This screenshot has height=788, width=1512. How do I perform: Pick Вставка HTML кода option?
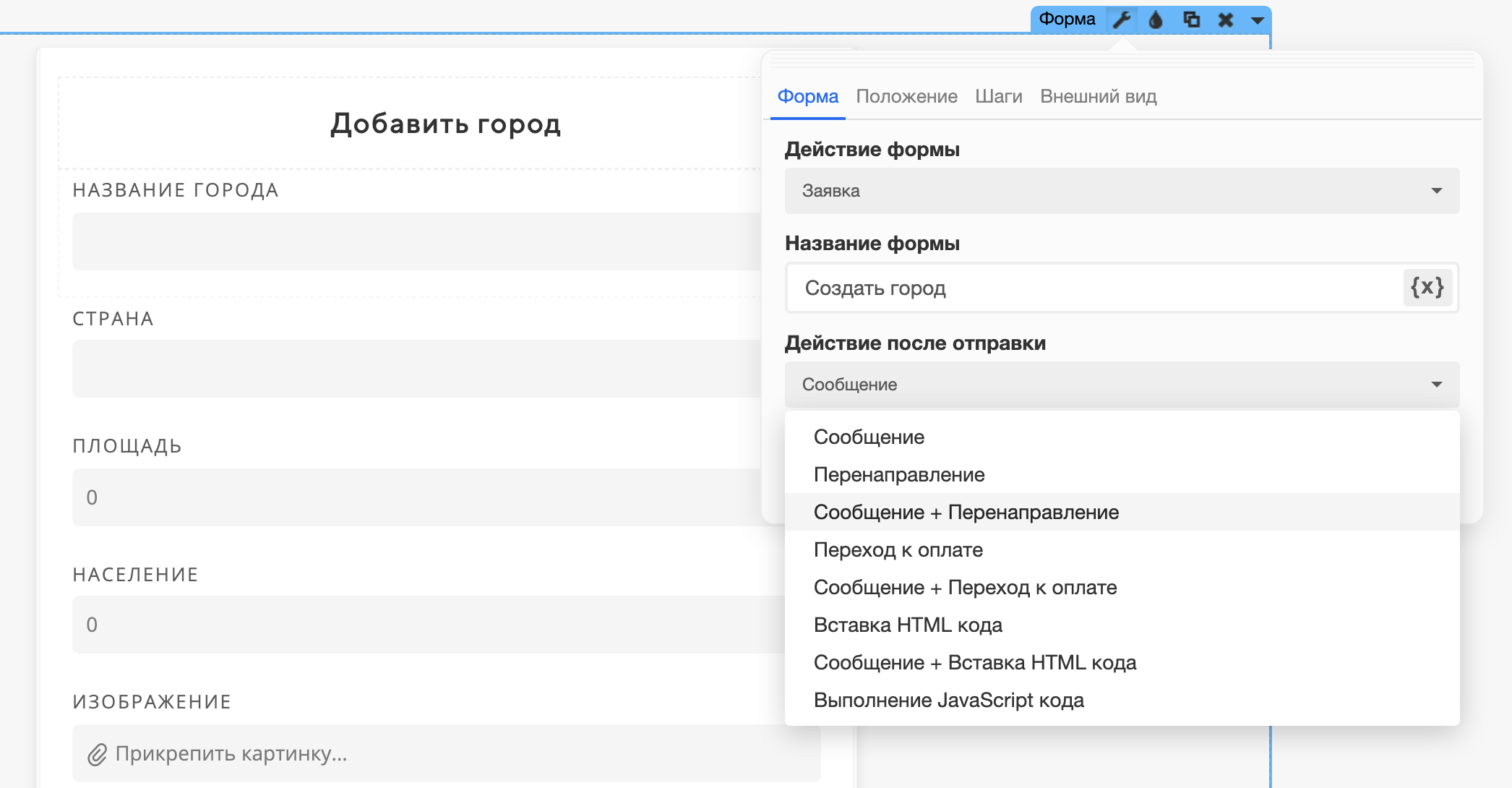[x=1122, y=625]
